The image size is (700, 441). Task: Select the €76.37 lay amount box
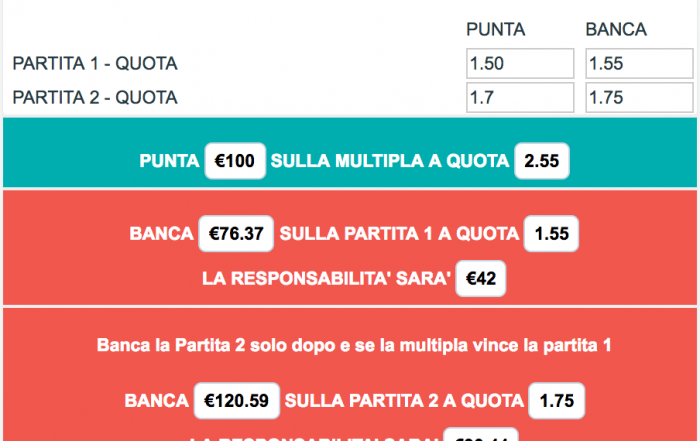pyautogui.click(x=236, y=234)
